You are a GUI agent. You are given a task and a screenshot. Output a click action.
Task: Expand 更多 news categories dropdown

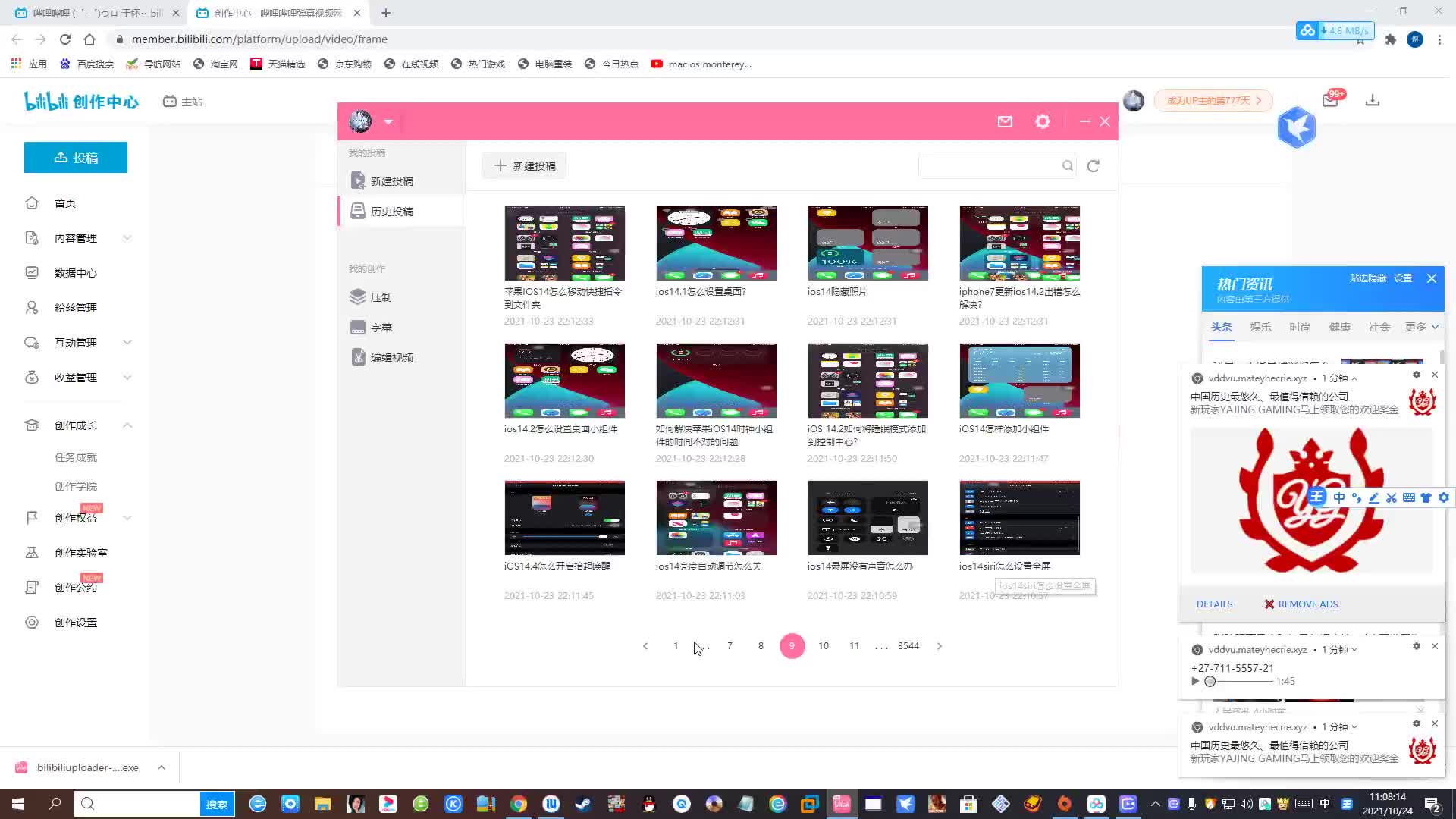[1421, 327]
